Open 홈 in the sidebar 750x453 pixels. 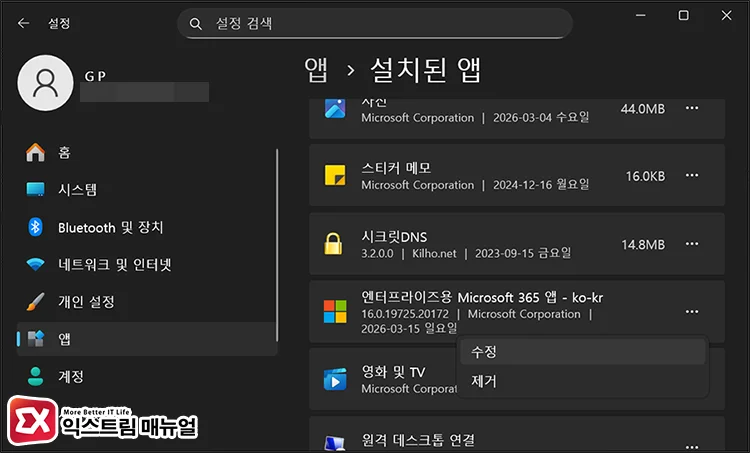point(146,153)
